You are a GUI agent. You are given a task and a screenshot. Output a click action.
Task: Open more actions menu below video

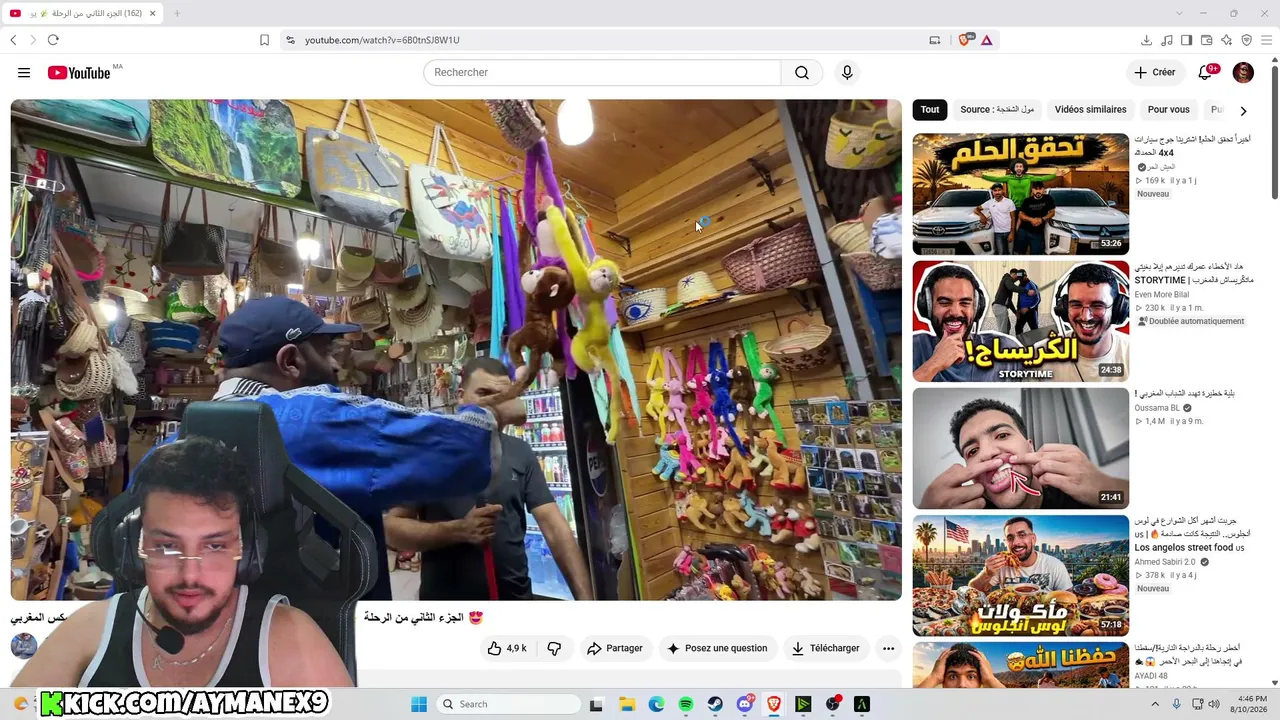coord(888,648)
